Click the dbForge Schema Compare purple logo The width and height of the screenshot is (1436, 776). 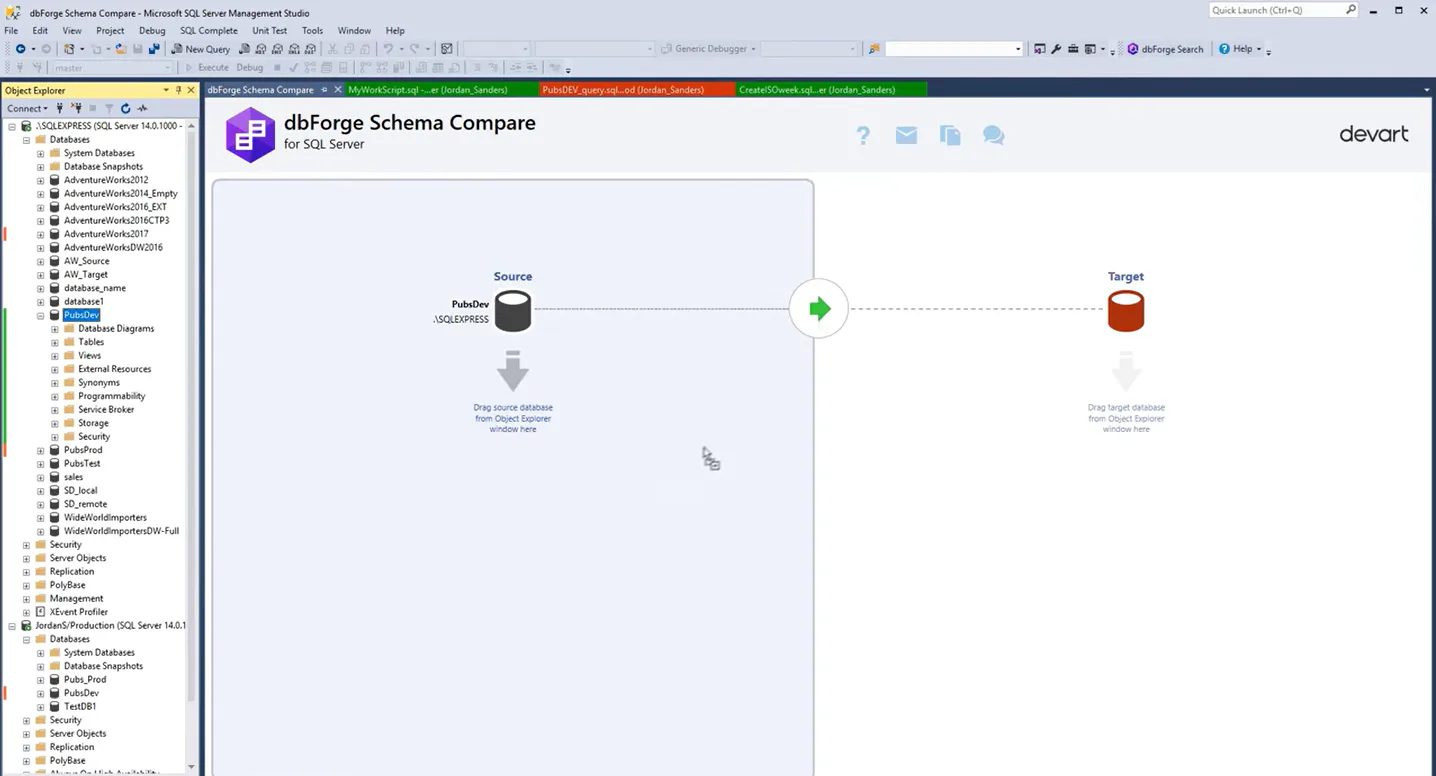(250, 135)
